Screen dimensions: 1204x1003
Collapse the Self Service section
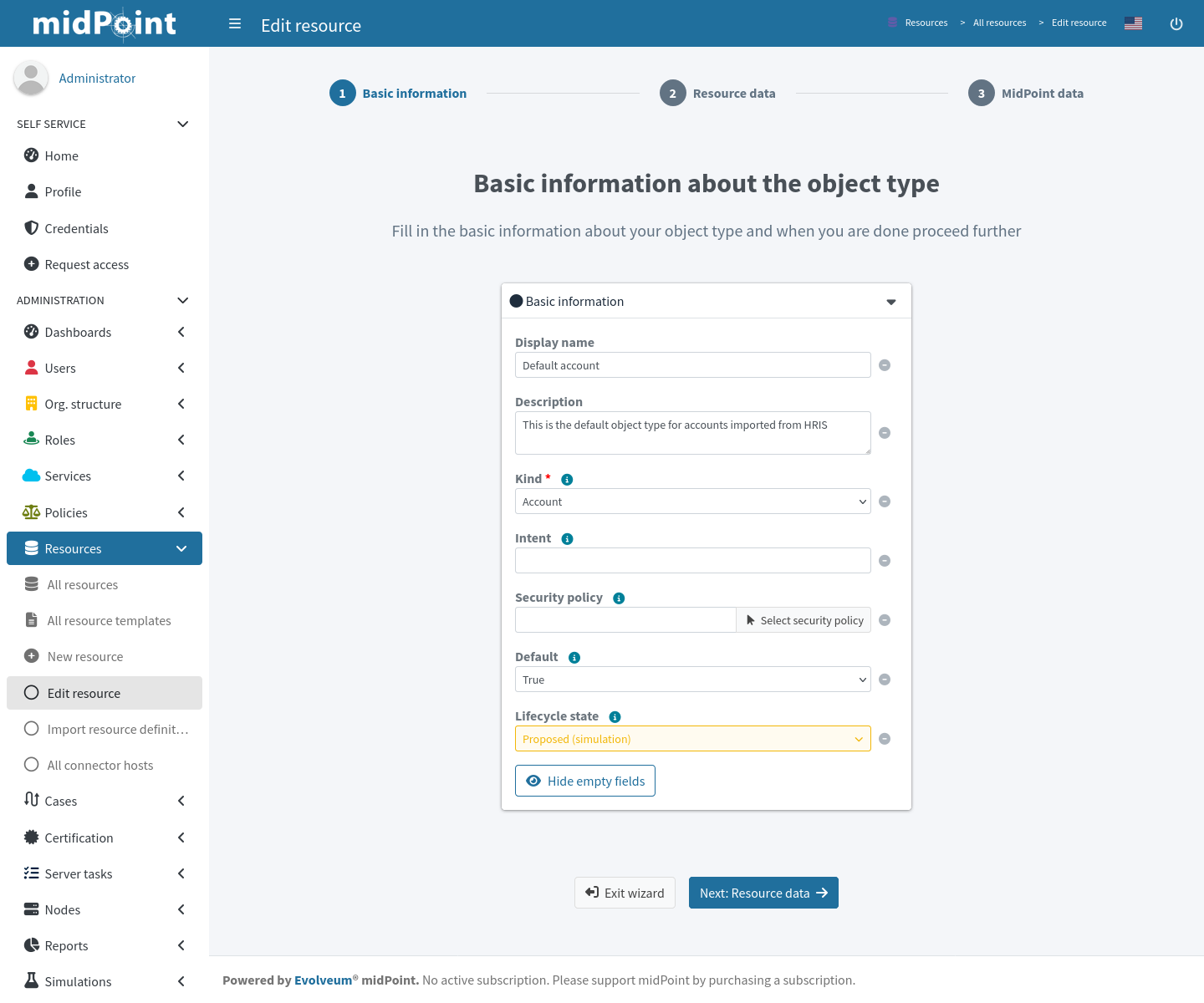(182, 124)
